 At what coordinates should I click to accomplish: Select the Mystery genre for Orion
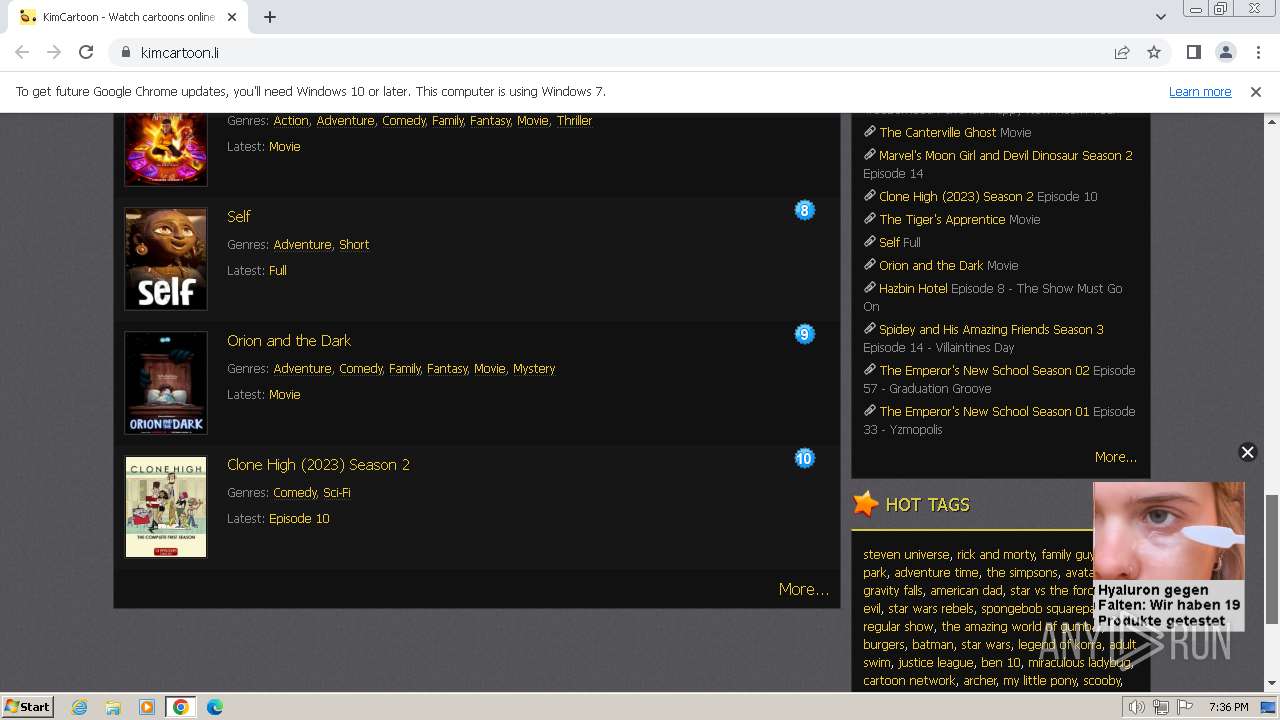click(x=534, y=368)
